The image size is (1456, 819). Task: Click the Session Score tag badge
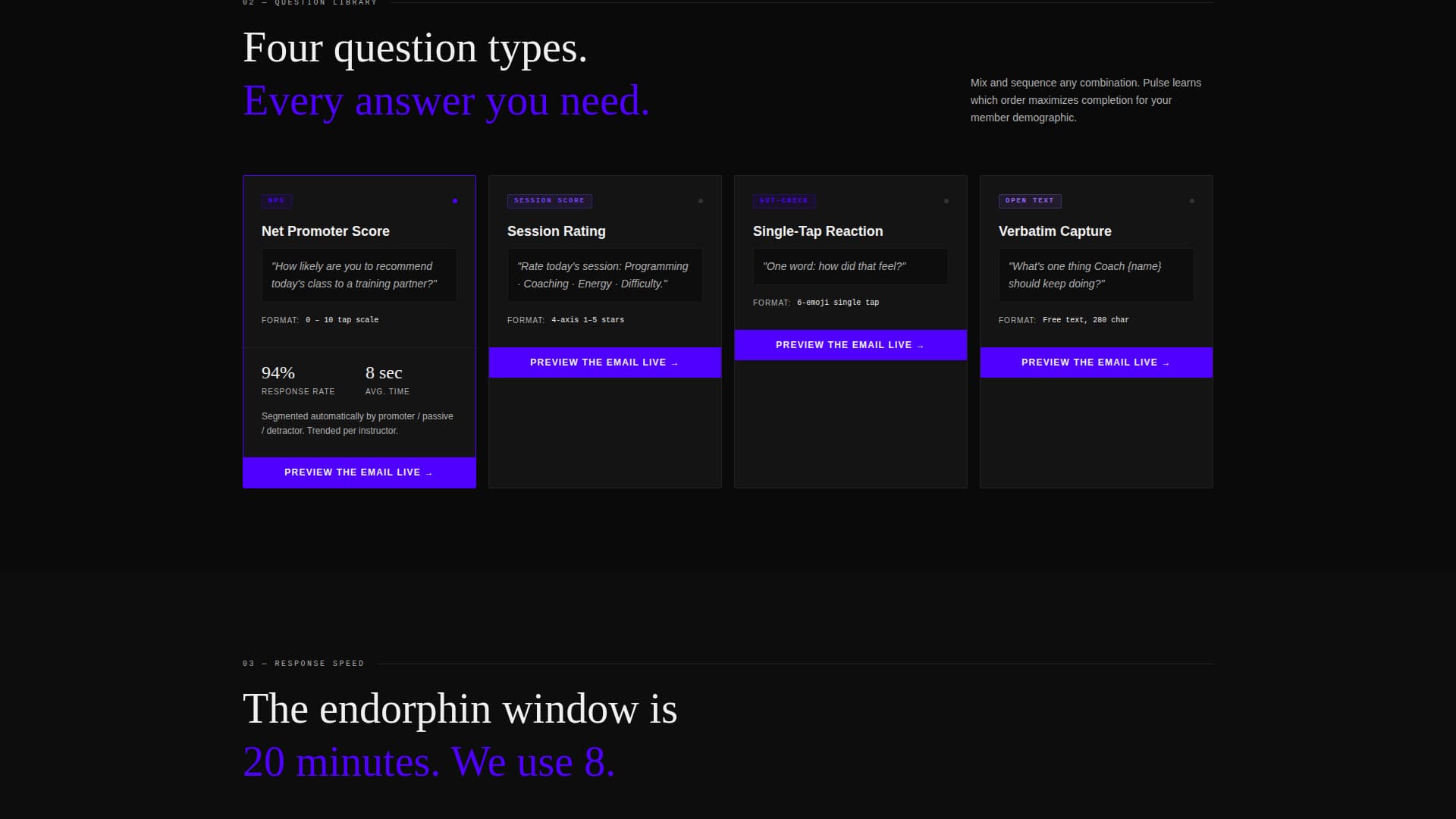(549, 201)
